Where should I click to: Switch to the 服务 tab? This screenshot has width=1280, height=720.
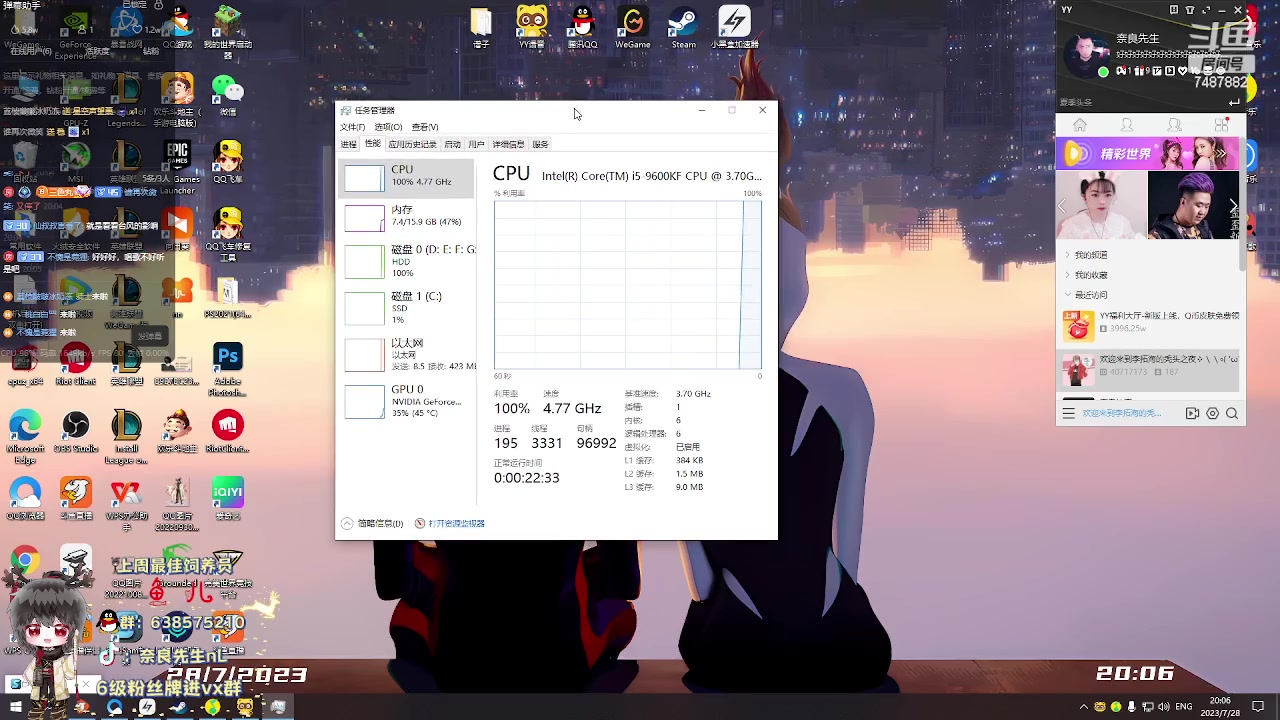540,144
